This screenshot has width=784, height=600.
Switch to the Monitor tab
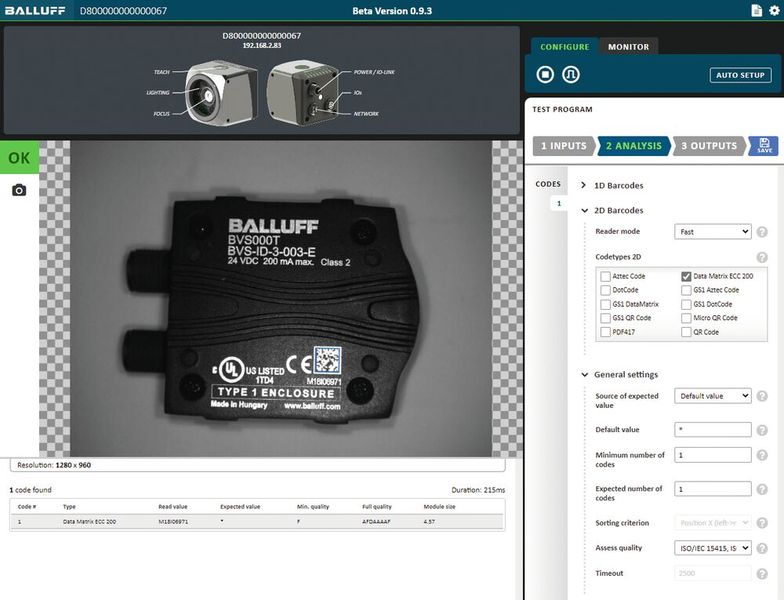tap(628, 46)
